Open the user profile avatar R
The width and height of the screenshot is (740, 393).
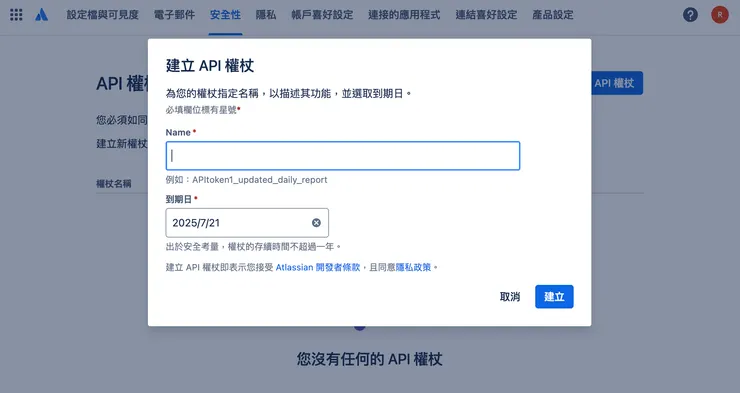(720, 15)
